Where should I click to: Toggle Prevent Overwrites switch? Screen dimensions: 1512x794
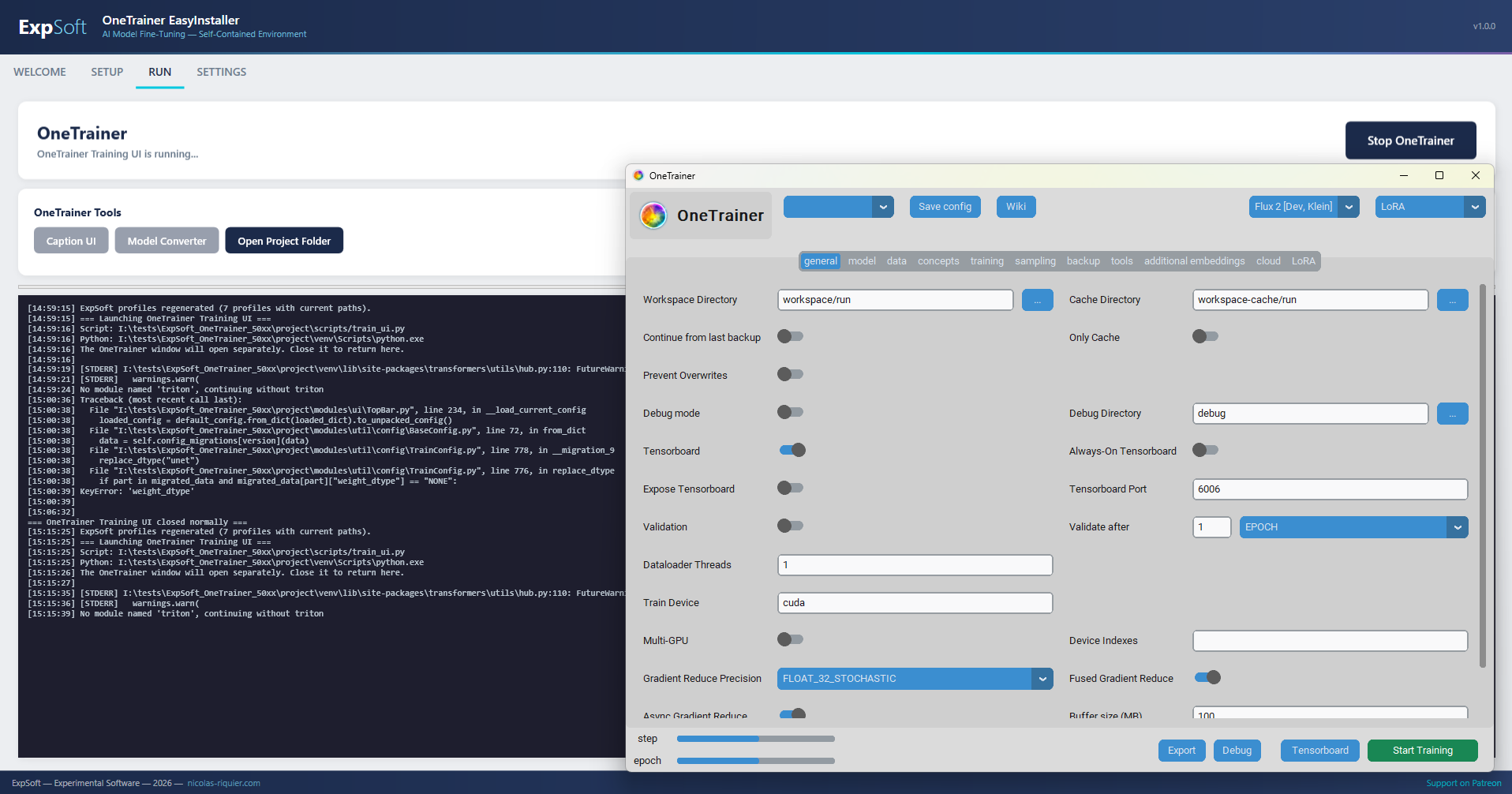click(x=790, y=374)
